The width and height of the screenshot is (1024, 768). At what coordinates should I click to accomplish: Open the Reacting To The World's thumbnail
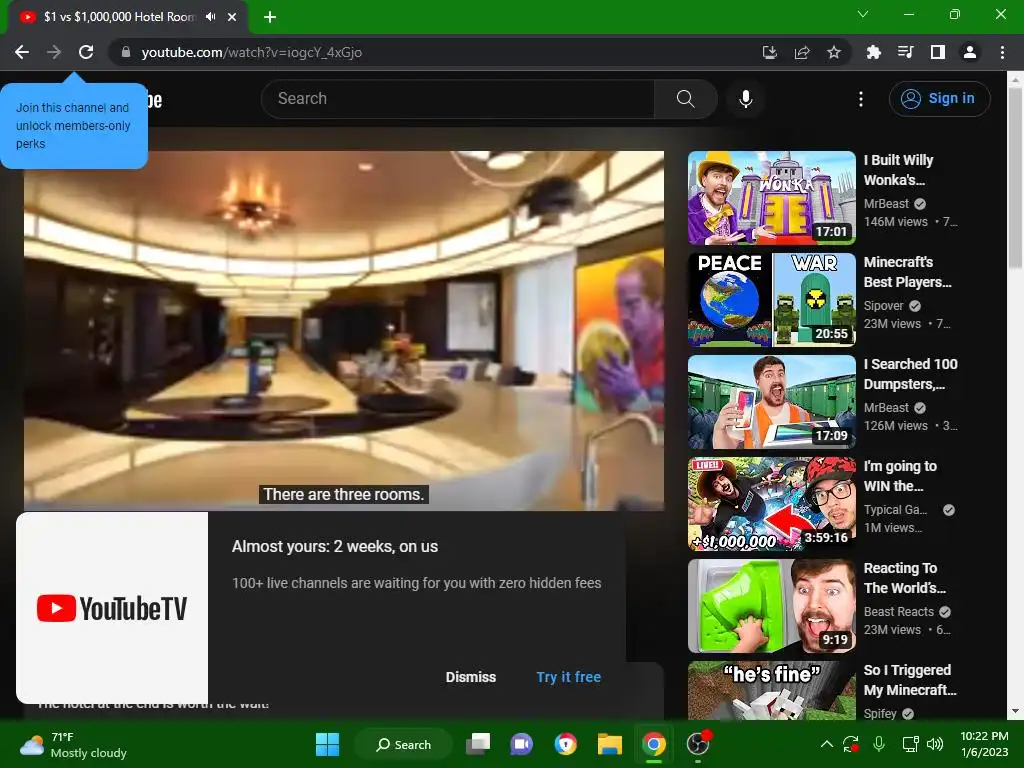tap(772, 605)
